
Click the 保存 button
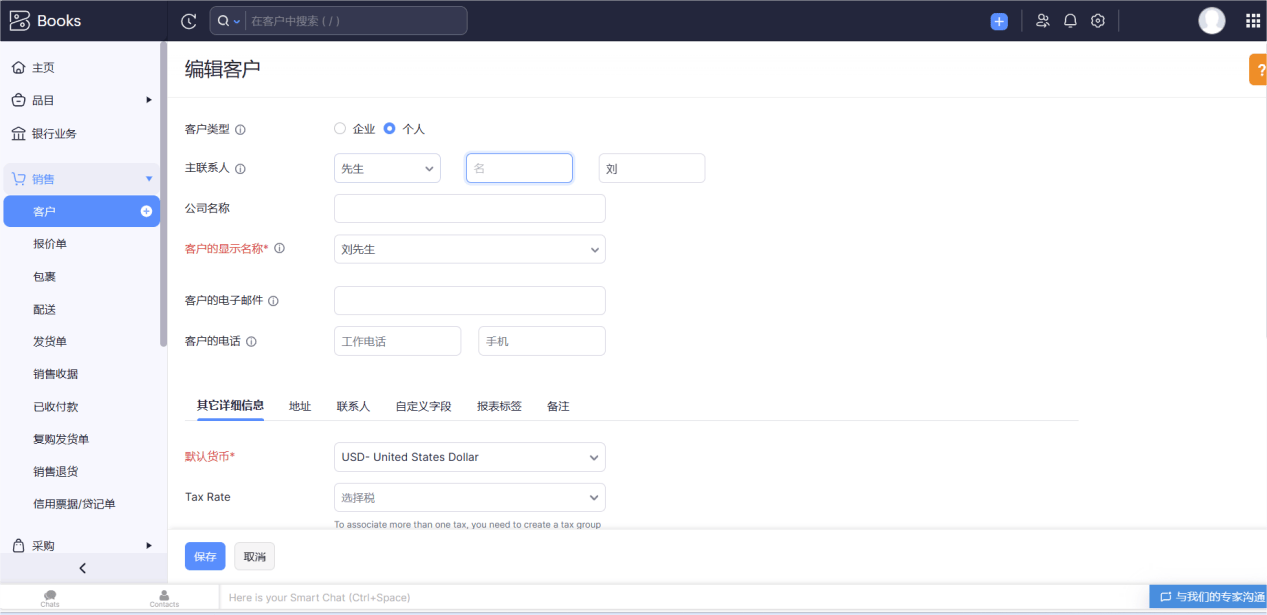[x=205, y=556]
